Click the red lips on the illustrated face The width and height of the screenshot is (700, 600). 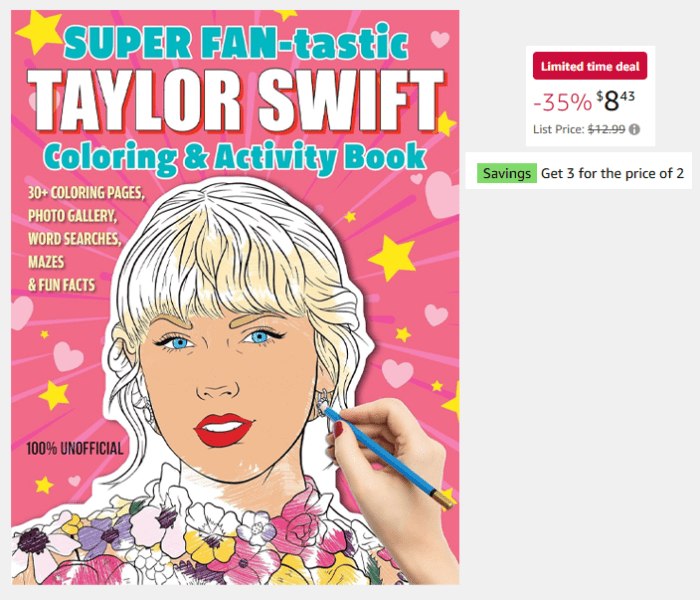[223, 429]
